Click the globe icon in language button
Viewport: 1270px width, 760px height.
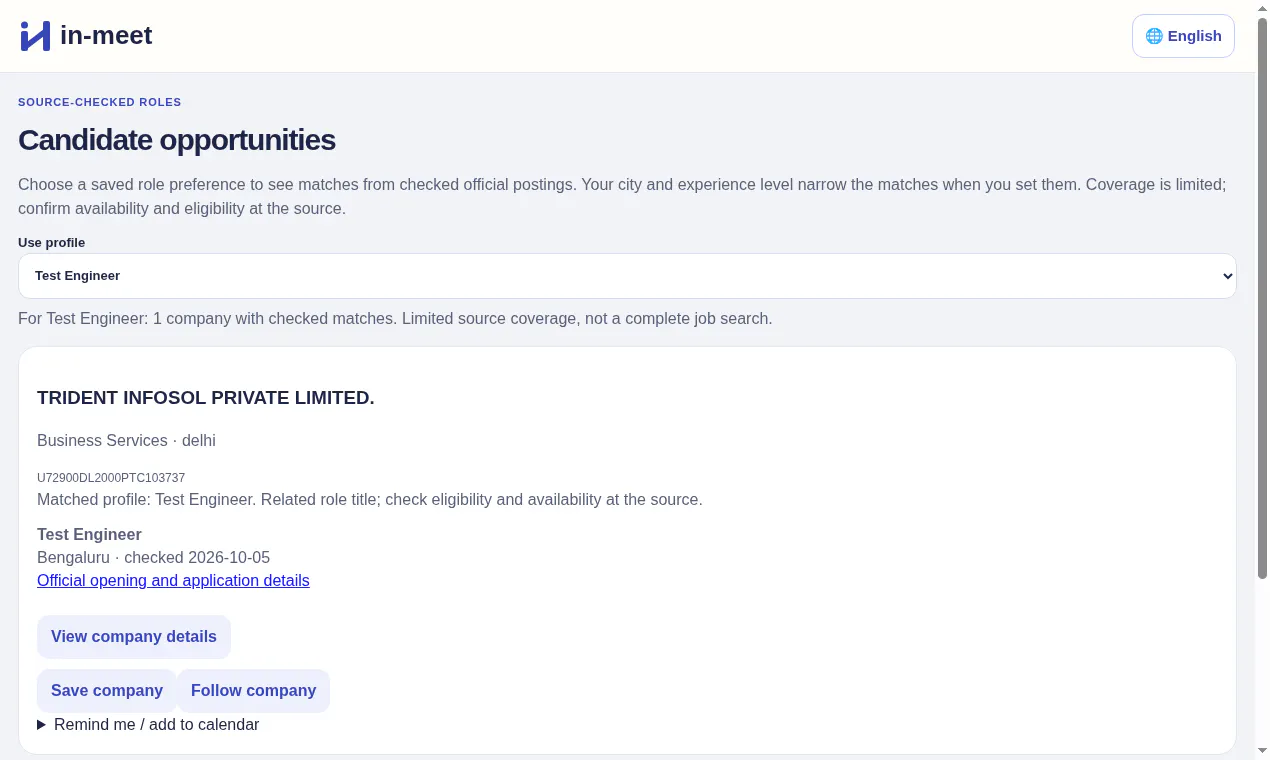[x=1154, y=36]
